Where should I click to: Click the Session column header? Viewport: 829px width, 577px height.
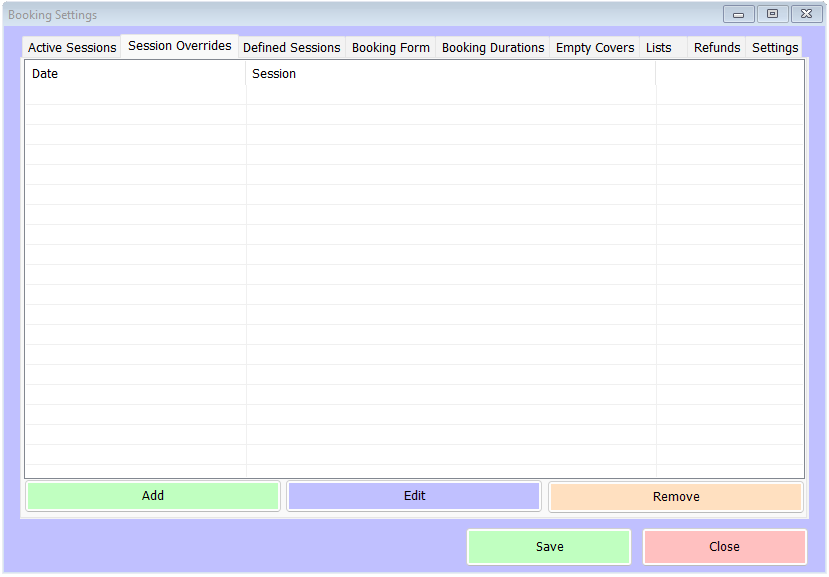tap(450, 74)
